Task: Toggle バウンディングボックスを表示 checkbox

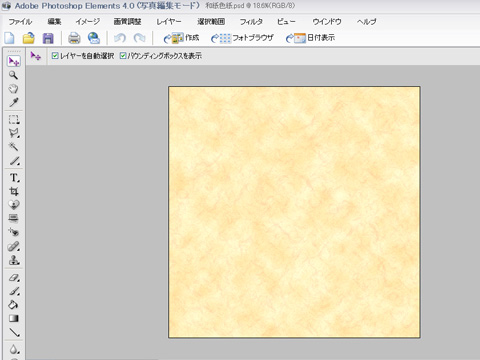Action: point(123,56)
